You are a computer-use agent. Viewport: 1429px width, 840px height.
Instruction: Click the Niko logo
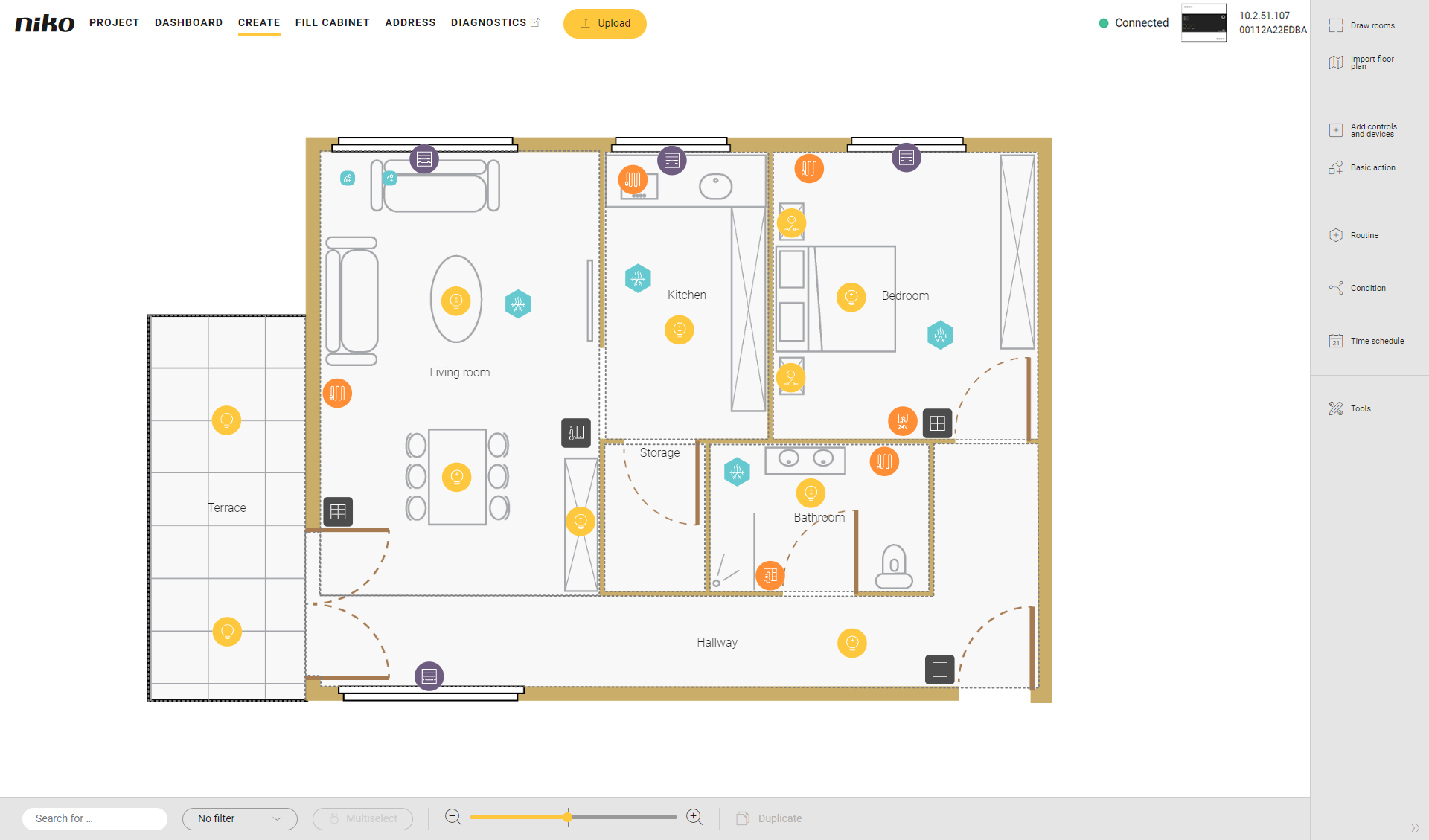45,23
